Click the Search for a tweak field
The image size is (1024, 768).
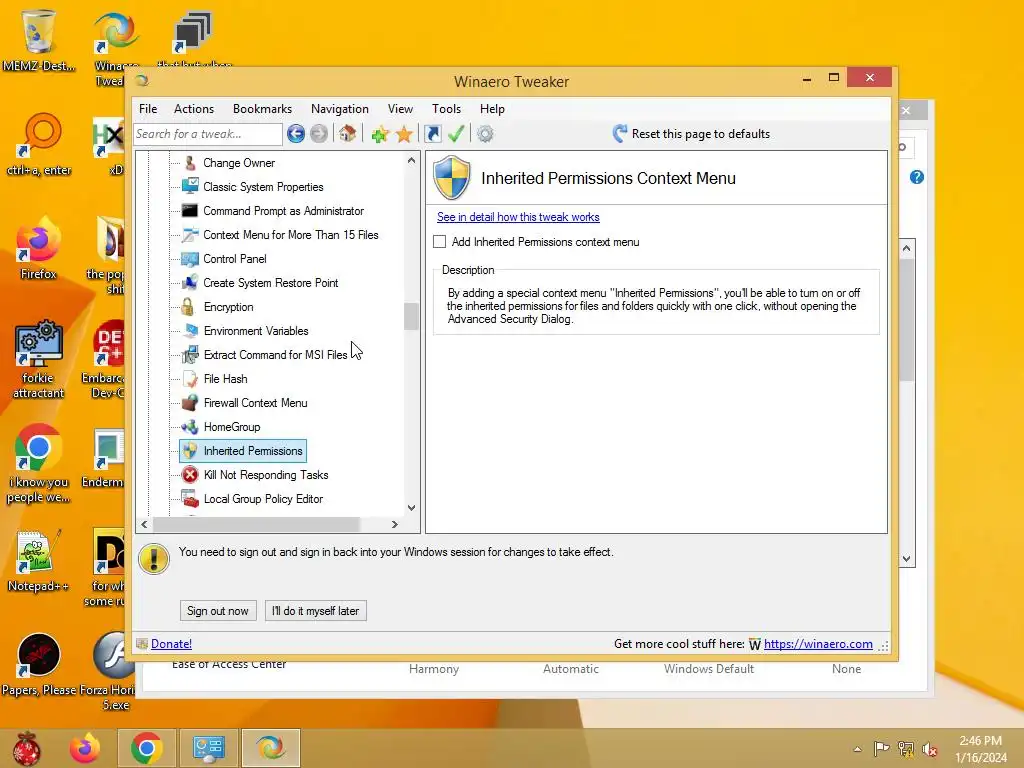tap(208, 134)
